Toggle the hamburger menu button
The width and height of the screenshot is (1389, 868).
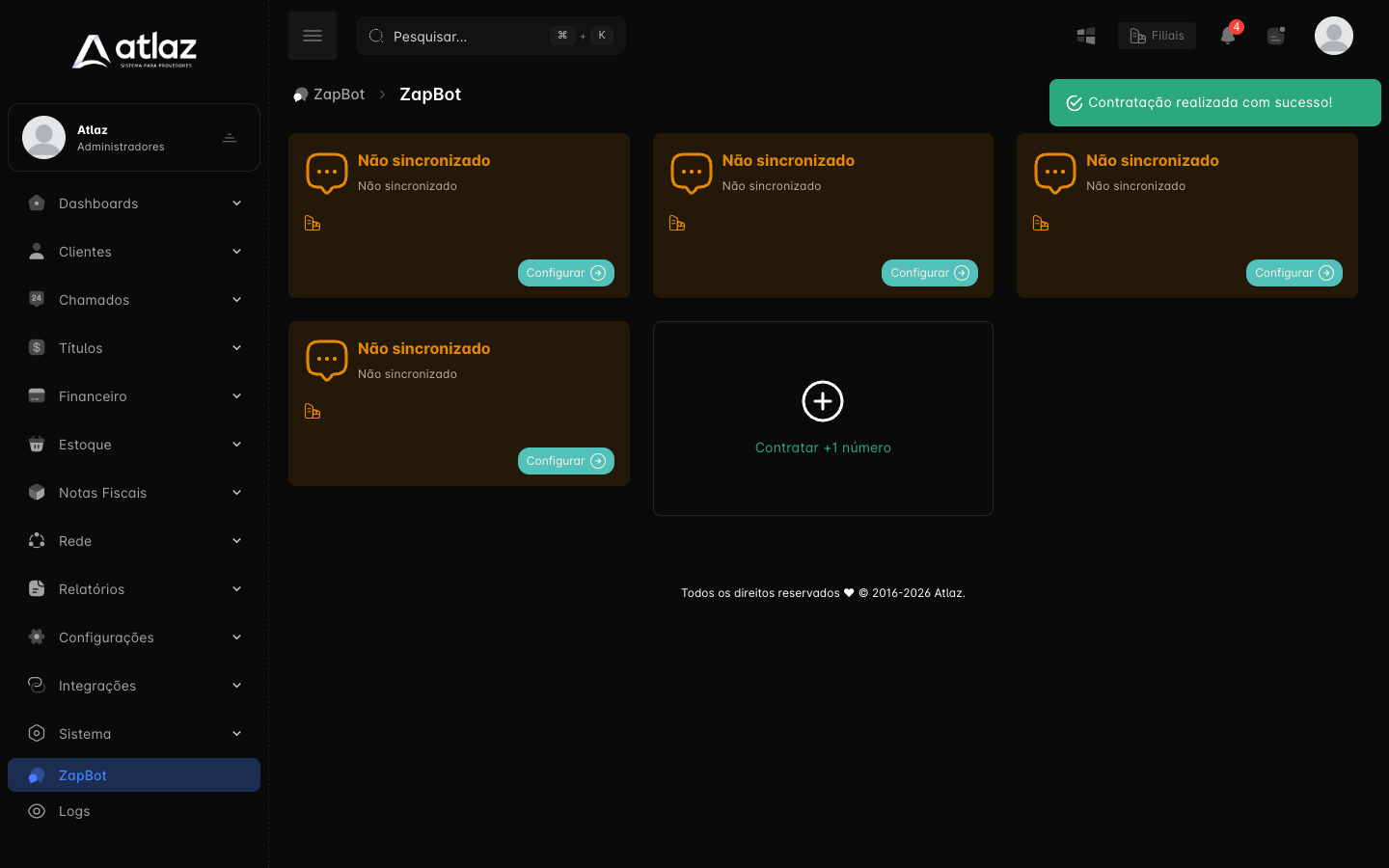coord(313,36)
